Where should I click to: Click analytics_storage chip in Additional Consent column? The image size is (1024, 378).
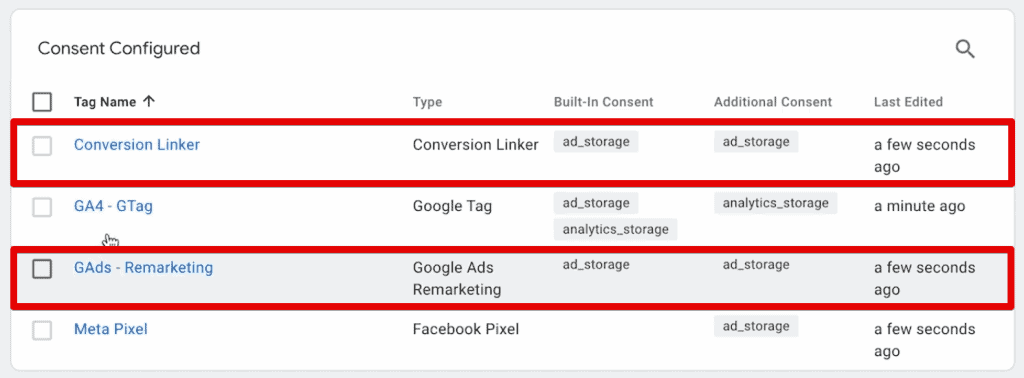click(x=775, y=203)
